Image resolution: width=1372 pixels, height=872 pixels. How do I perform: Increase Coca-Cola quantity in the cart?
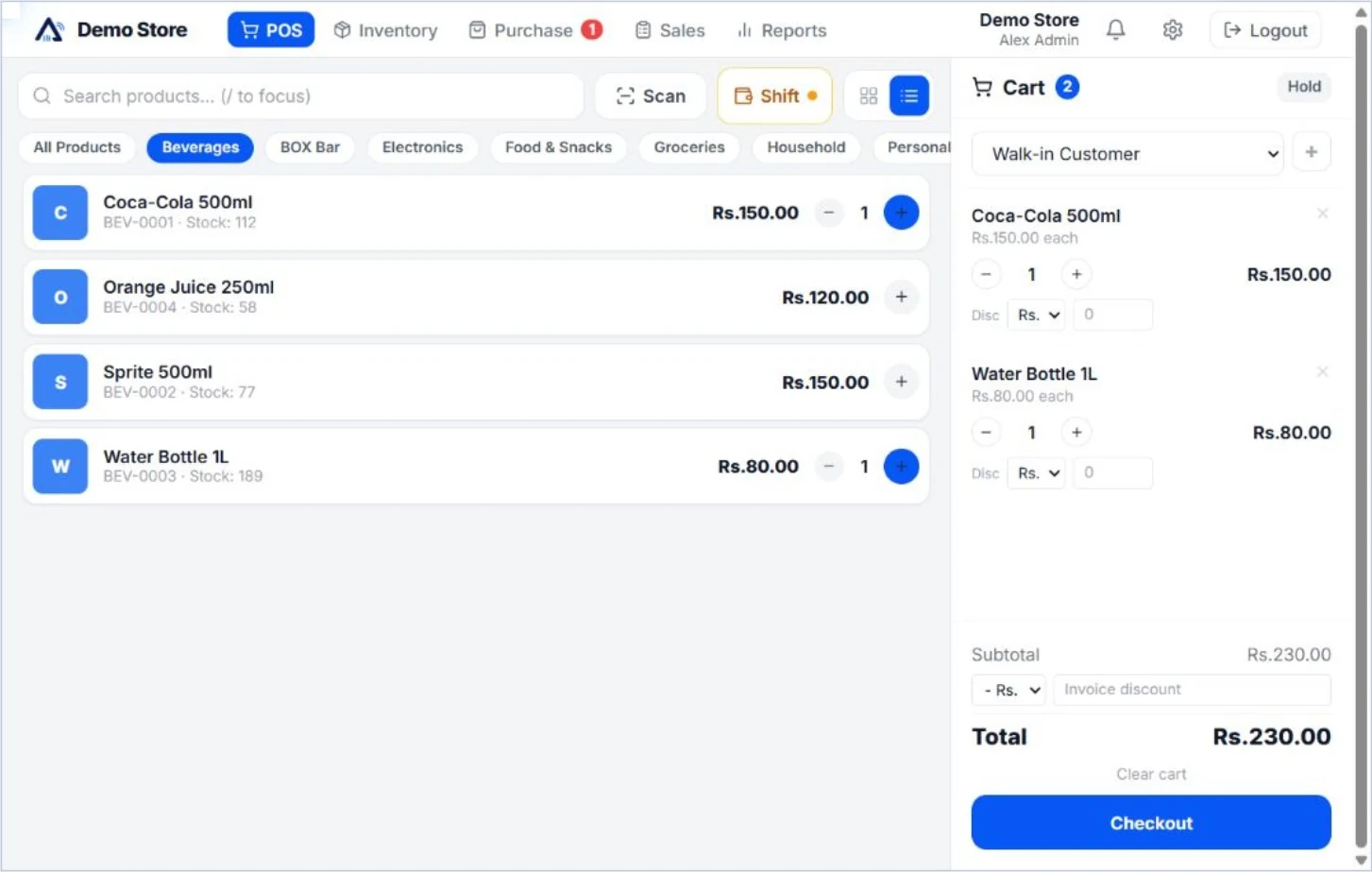pos(1076,274)
